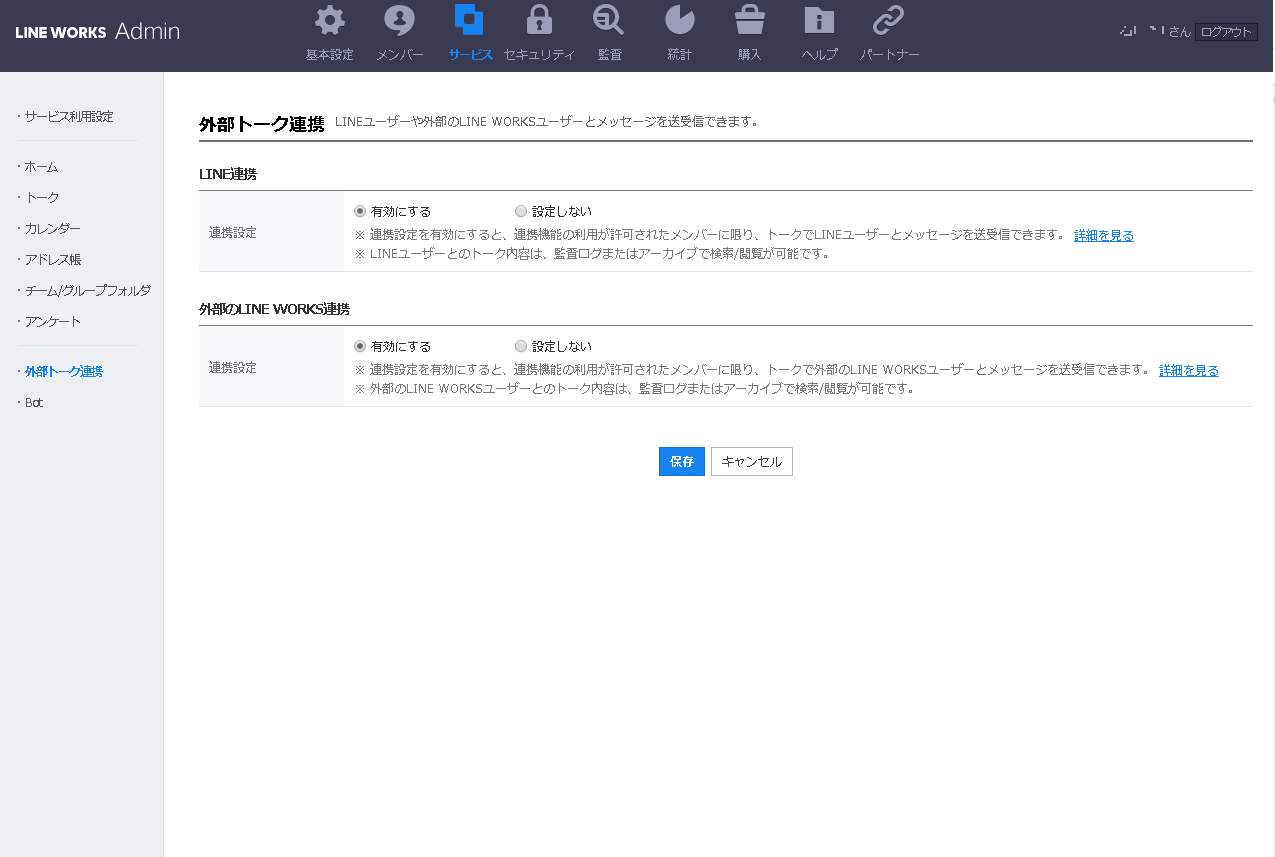Screen dimensions: 1275x857
Task: Open the Bot sidebar item
Action: tap(34, 403)
